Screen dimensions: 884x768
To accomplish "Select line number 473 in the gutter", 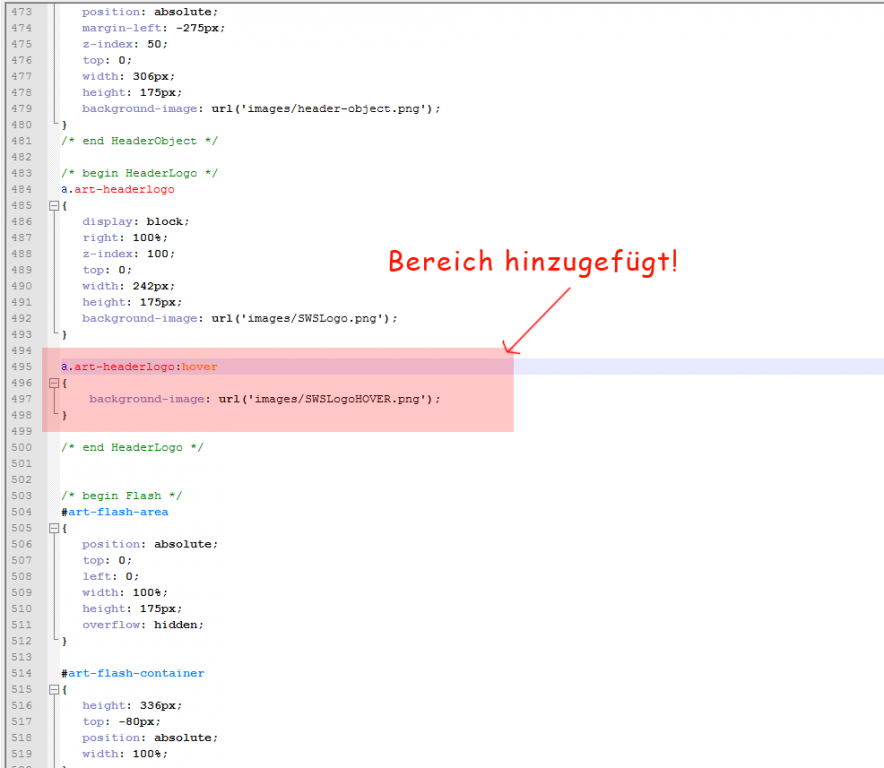I will click(x=20, y=12).
